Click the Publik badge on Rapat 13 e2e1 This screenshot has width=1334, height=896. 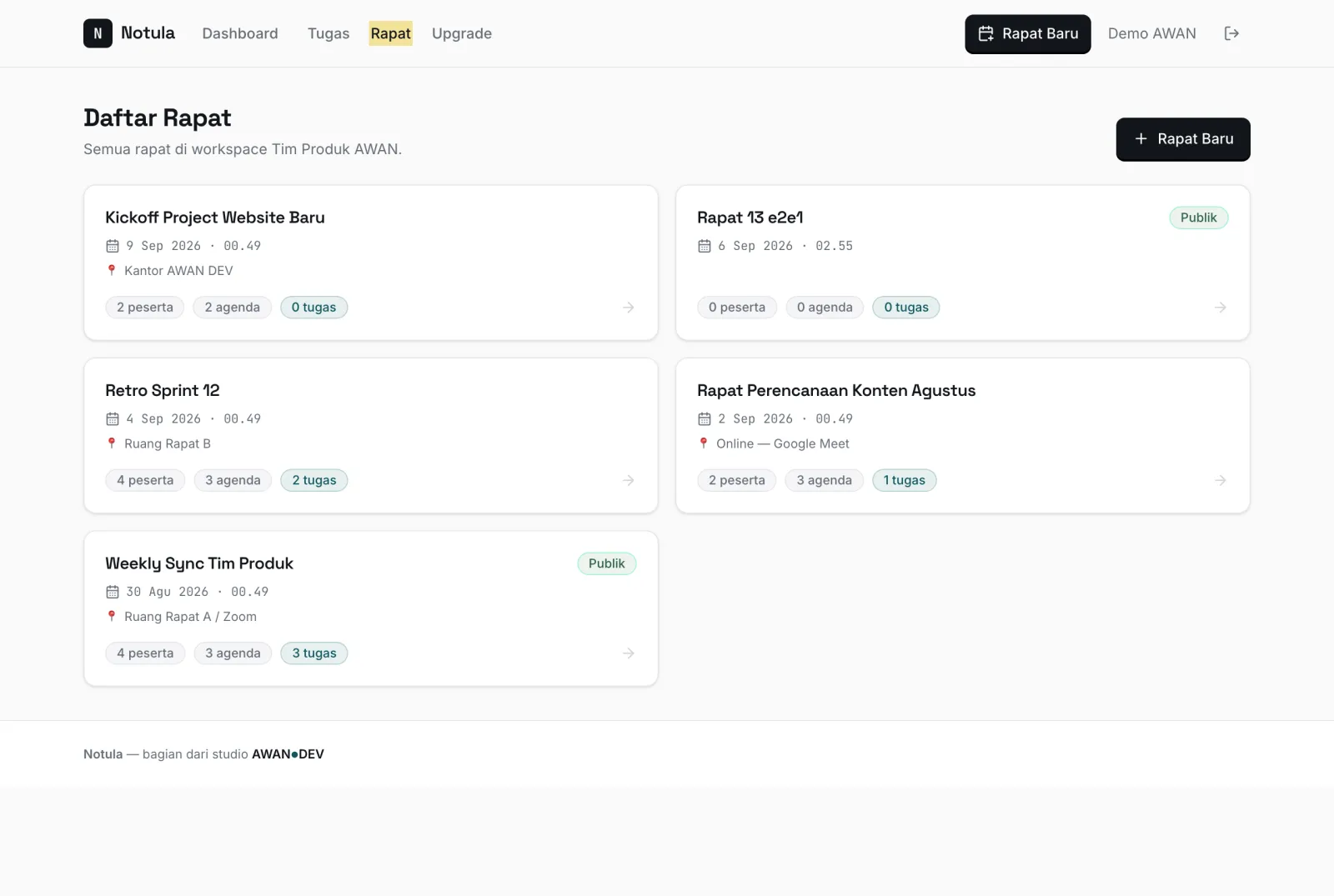(1199, 218)
